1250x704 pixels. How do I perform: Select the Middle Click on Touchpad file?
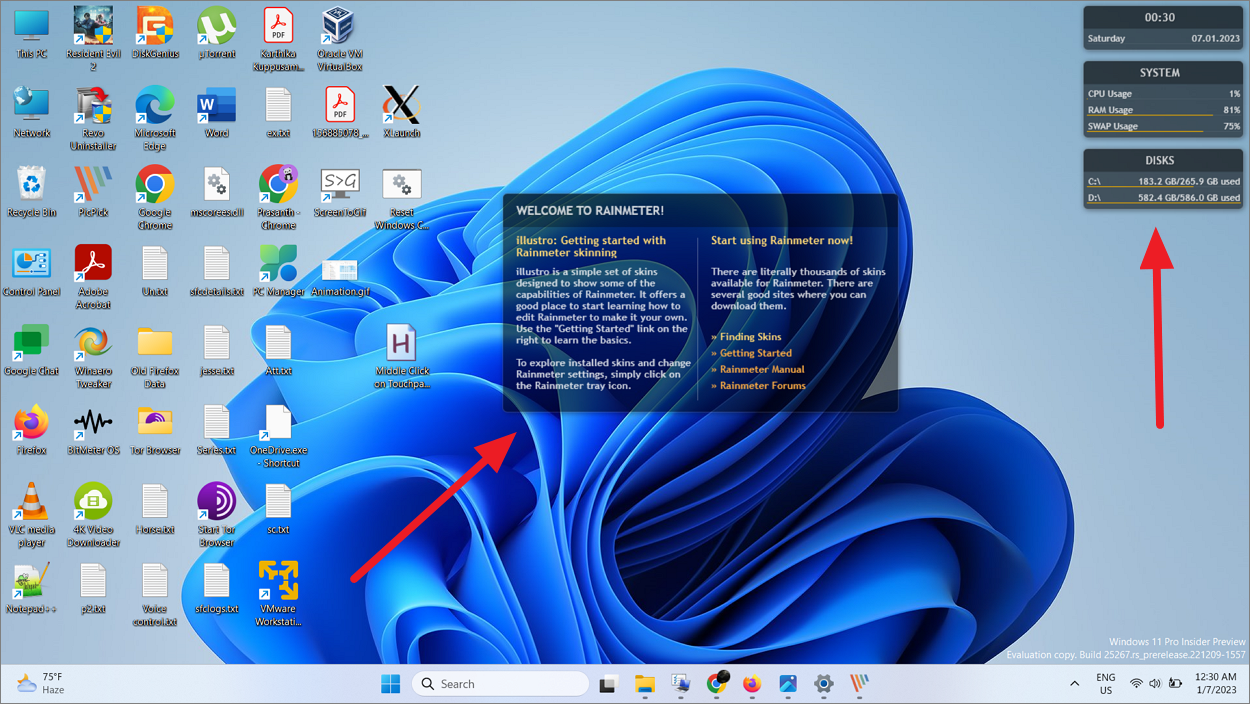(x=401, y=357)
